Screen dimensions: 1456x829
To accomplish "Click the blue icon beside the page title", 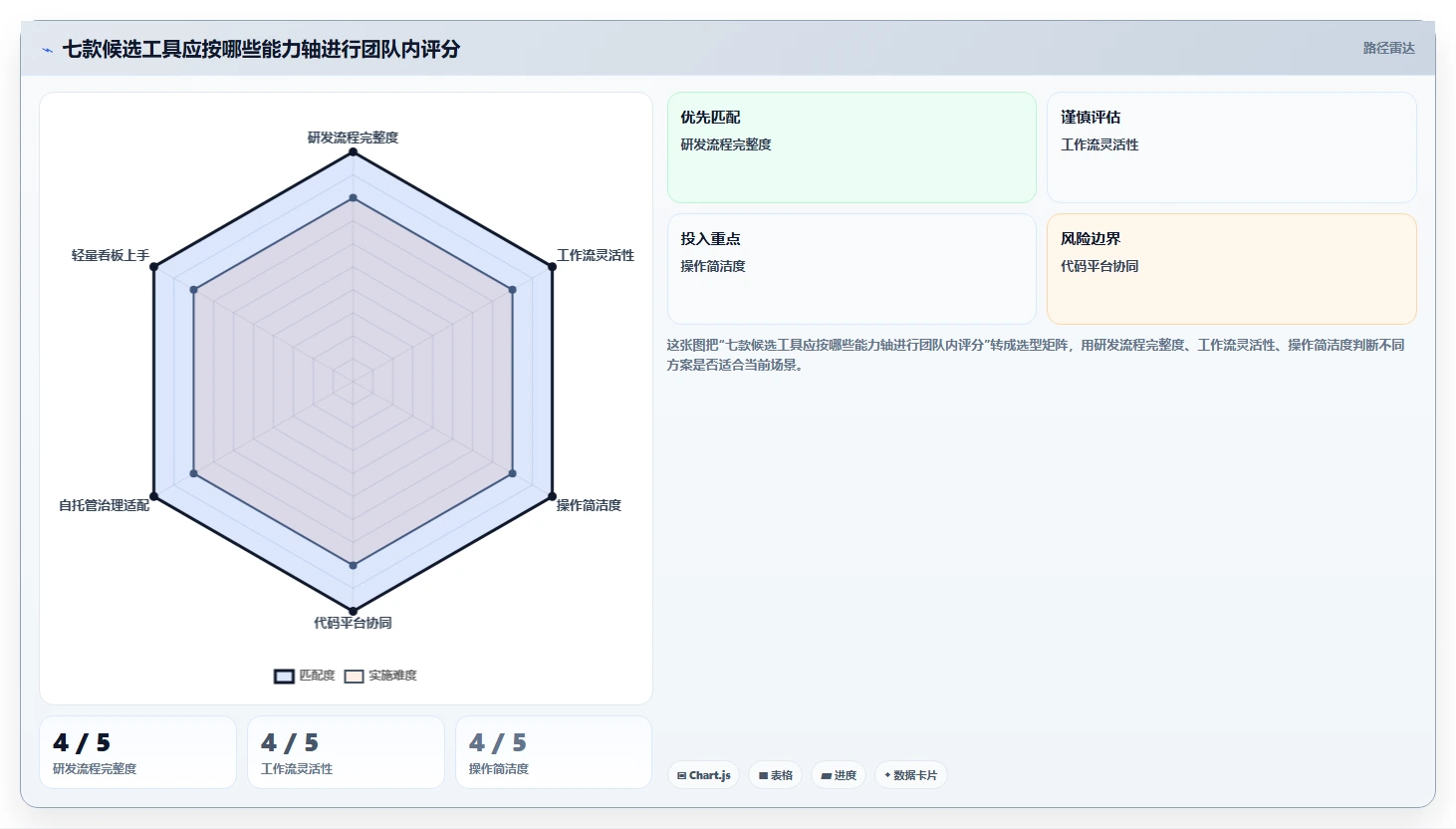I will point(47,50).
